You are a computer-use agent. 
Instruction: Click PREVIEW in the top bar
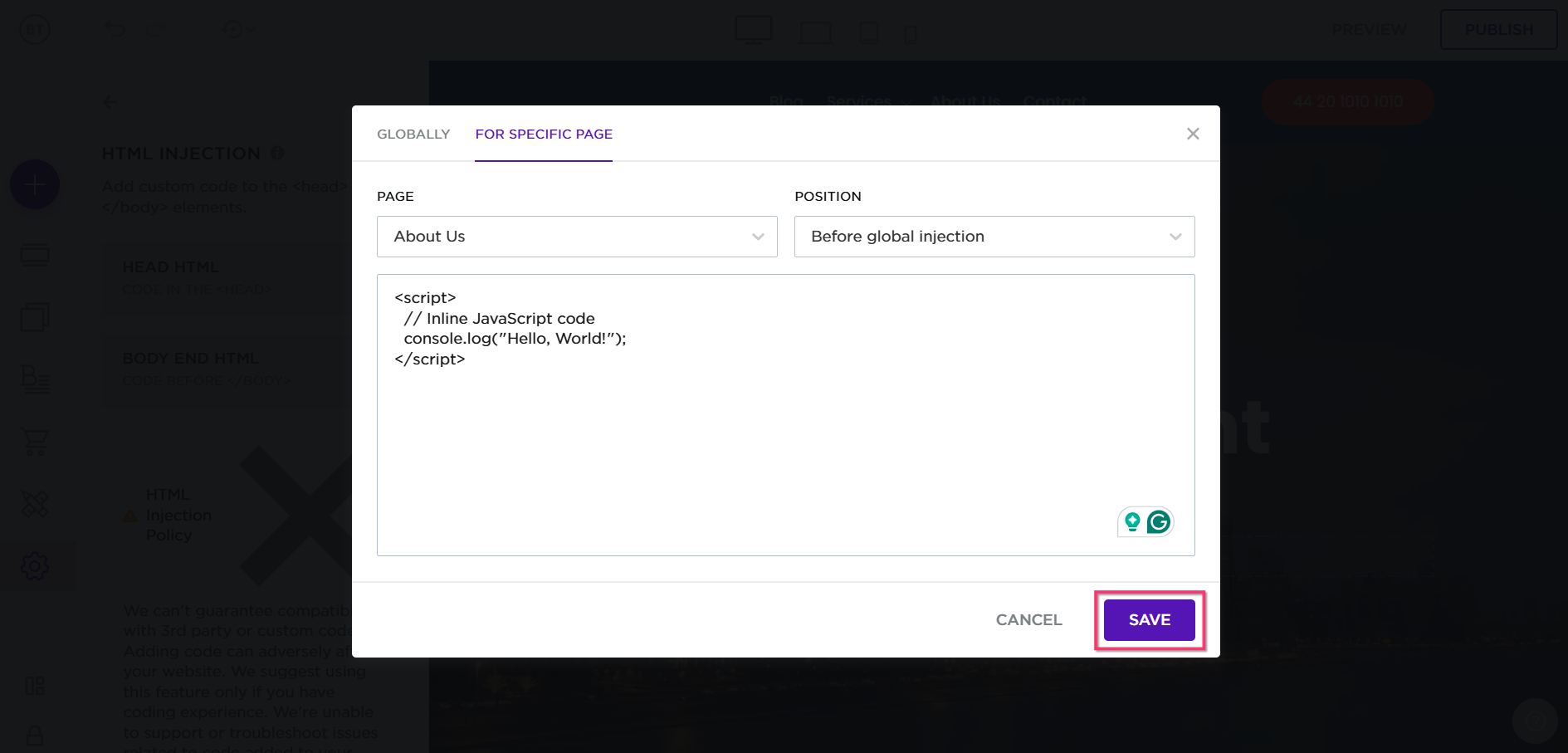(x=1369, y=30)
